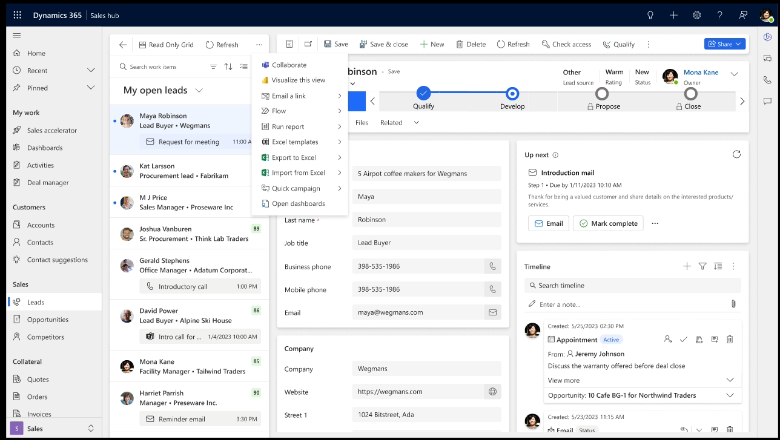Open the app launcher waffle icon
Image resolution: width=780 pixels, height=440 pixels.
(x=17, y=15)
